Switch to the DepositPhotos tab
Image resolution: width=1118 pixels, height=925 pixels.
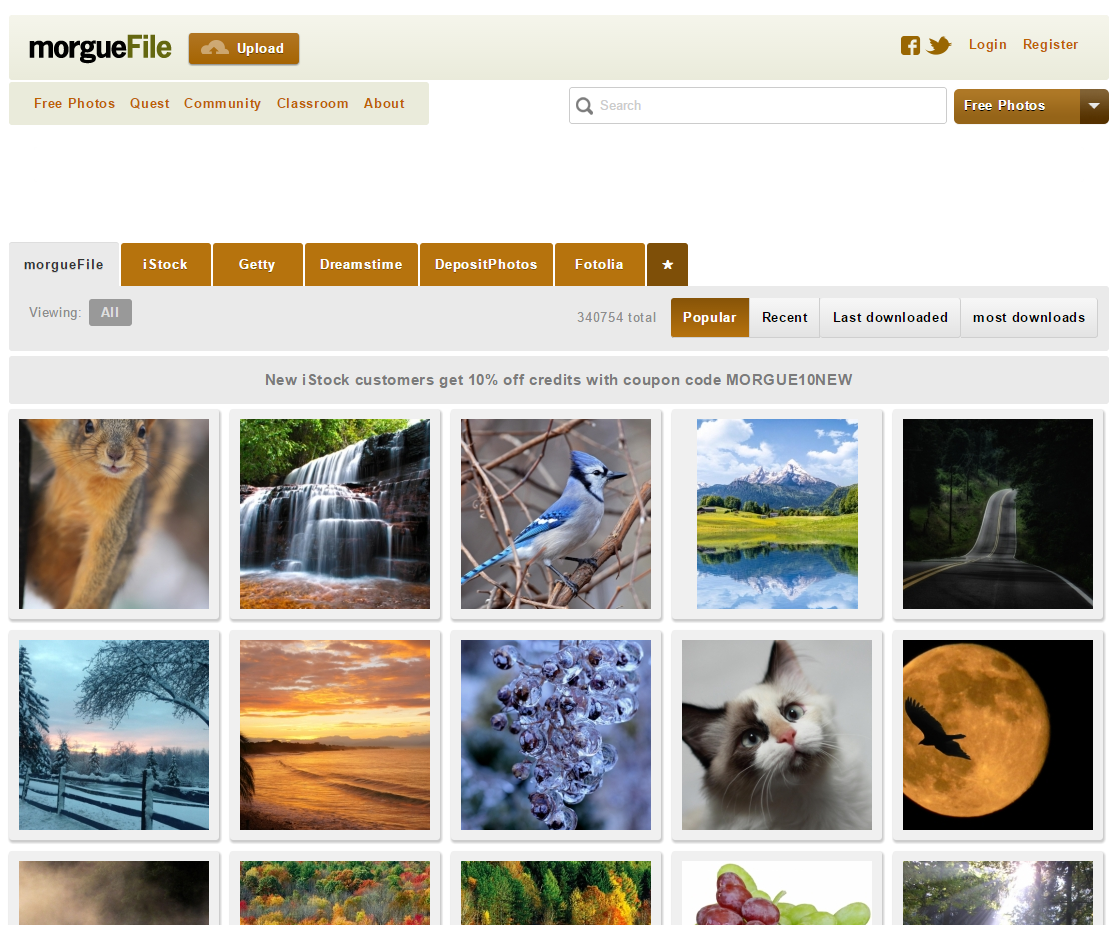click(x=486, y=265)
